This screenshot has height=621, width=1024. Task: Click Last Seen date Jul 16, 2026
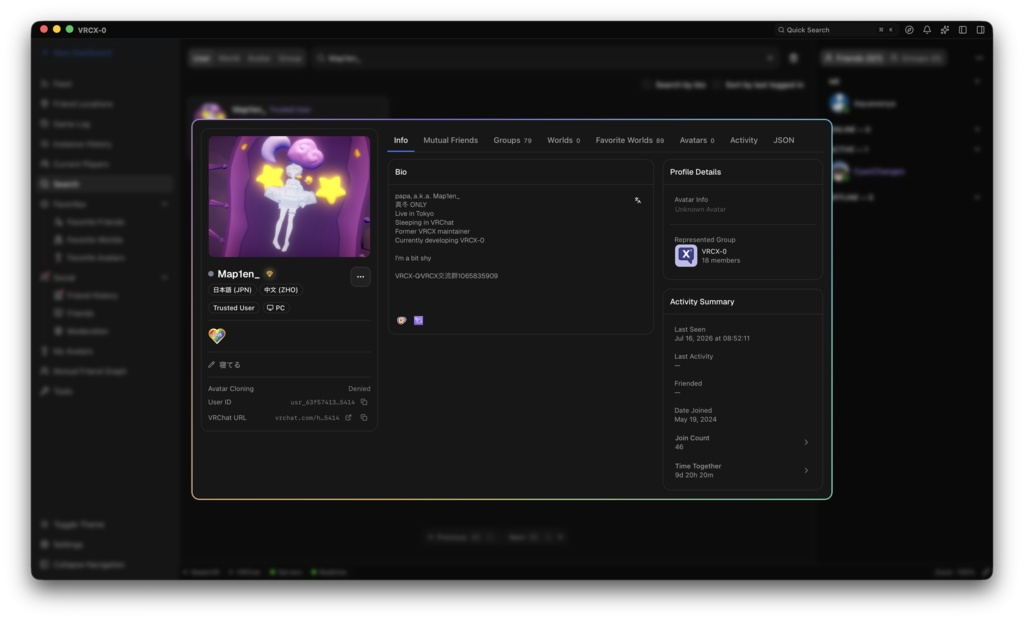(712, 339)
